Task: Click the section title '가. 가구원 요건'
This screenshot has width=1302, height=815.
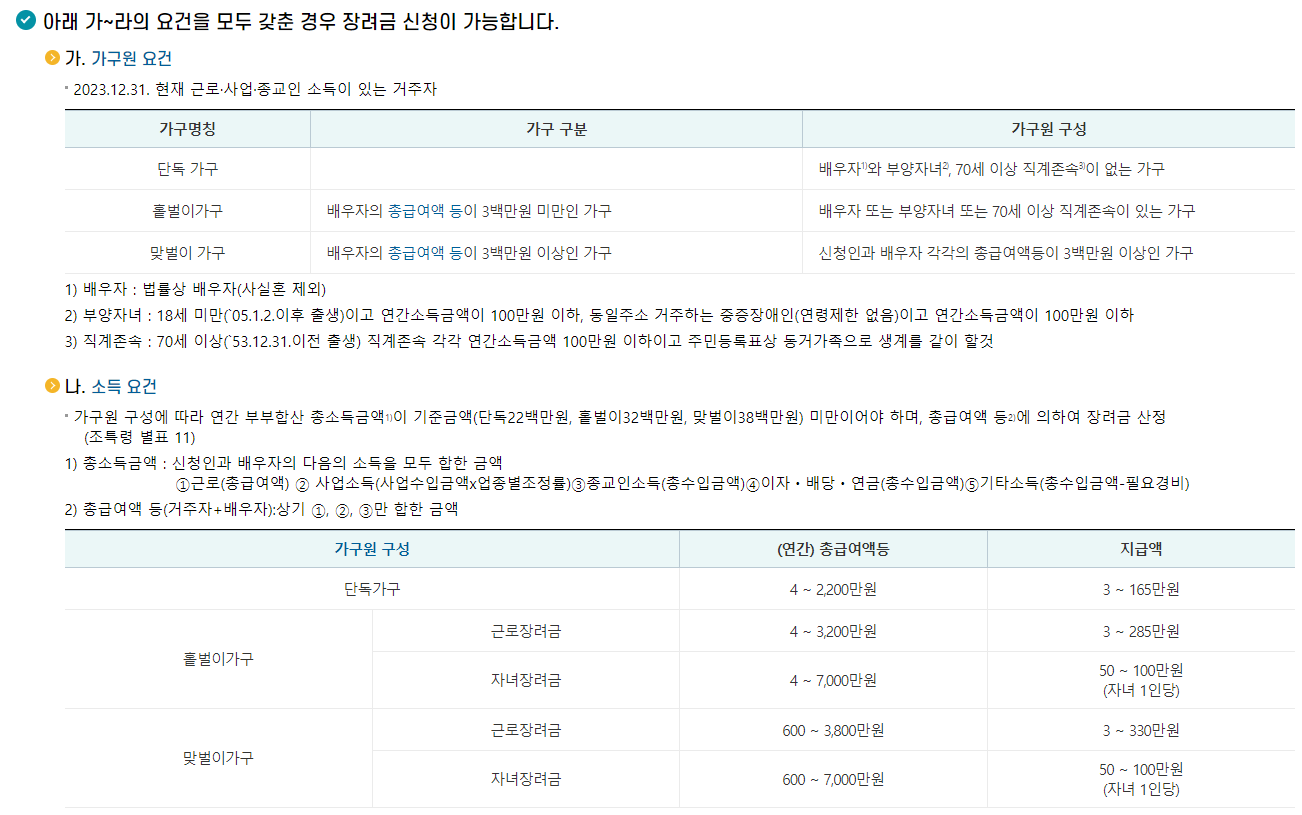Action: (x=118, y=59)
